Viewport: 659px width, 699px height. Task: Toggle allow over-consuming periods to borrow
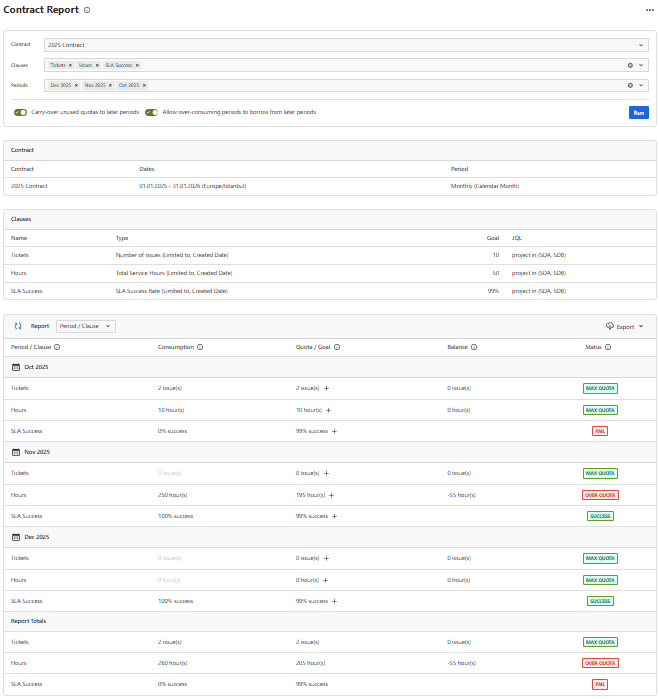click(x=152, y=112)
